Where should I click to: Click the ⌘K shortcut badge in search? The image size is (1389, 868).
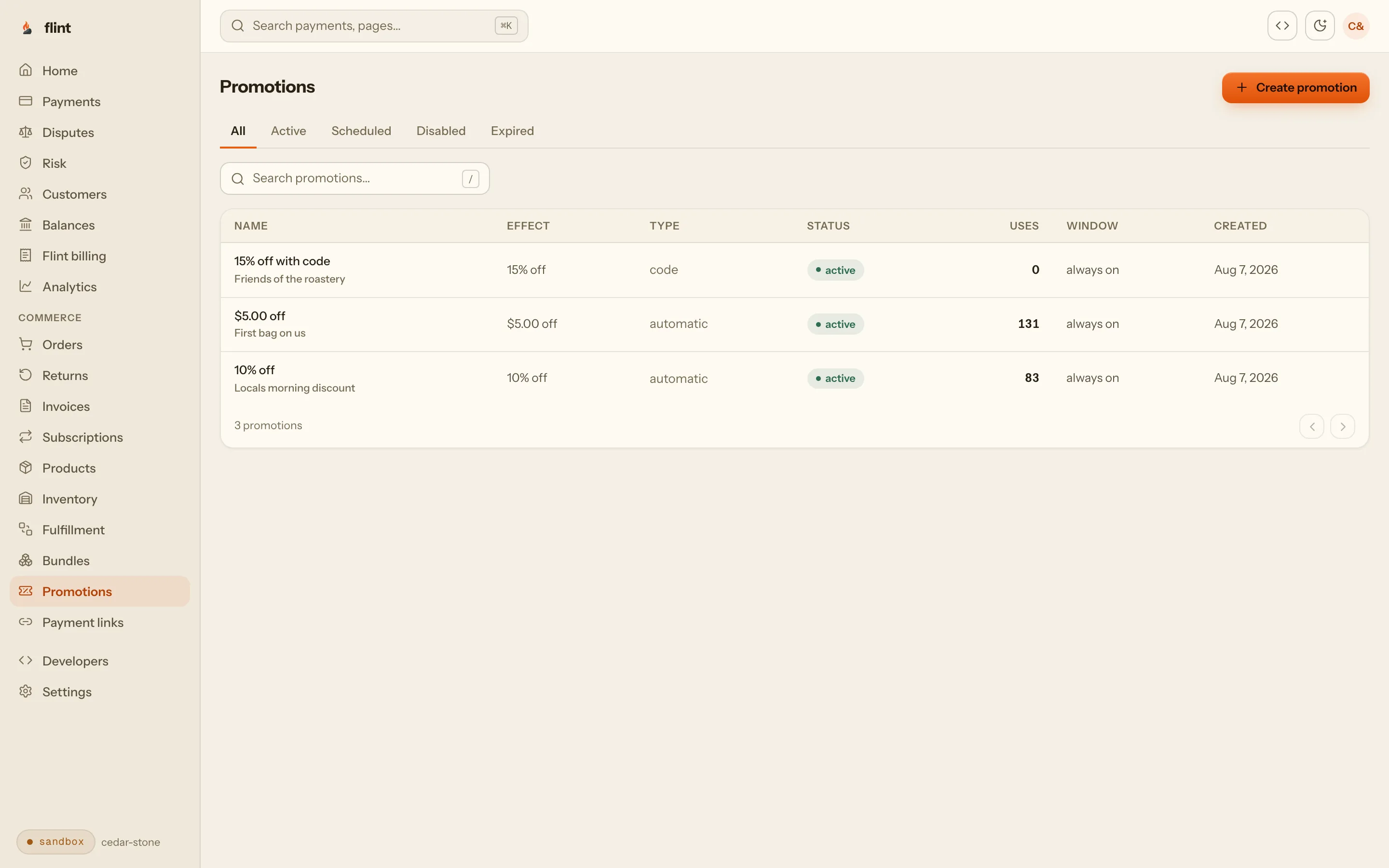(505, 26)
